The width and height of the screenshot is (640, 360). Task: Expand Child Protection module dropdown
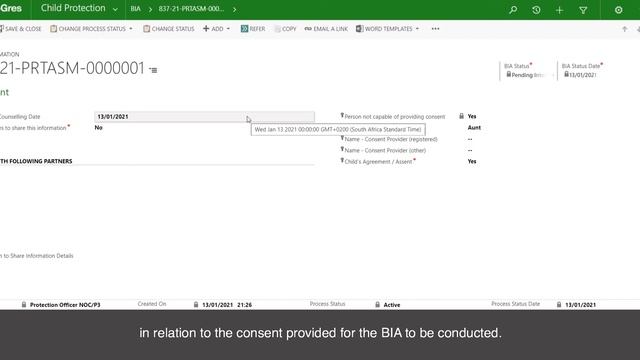[115, 9]
